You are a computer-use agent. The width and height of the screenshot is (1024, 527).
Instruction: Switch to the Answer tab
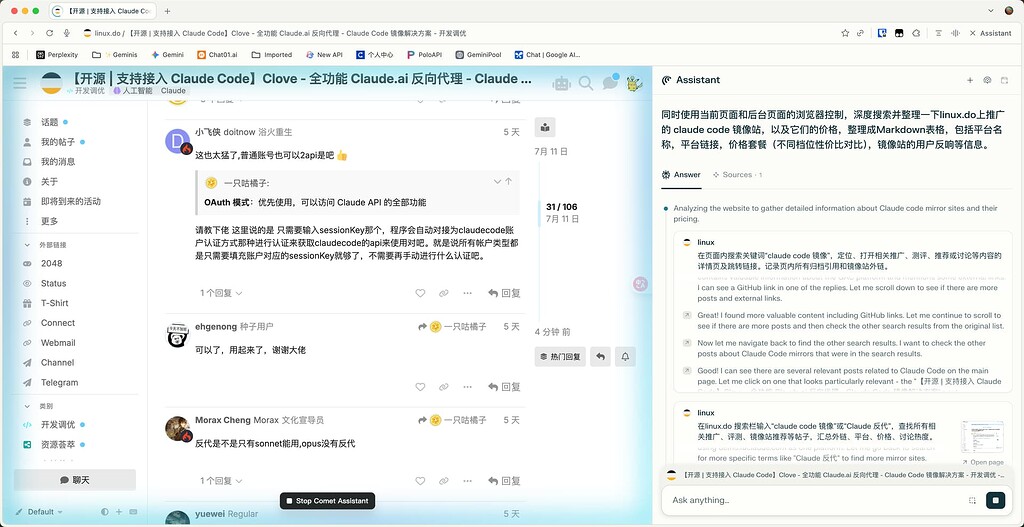click(x=681, y=175)
